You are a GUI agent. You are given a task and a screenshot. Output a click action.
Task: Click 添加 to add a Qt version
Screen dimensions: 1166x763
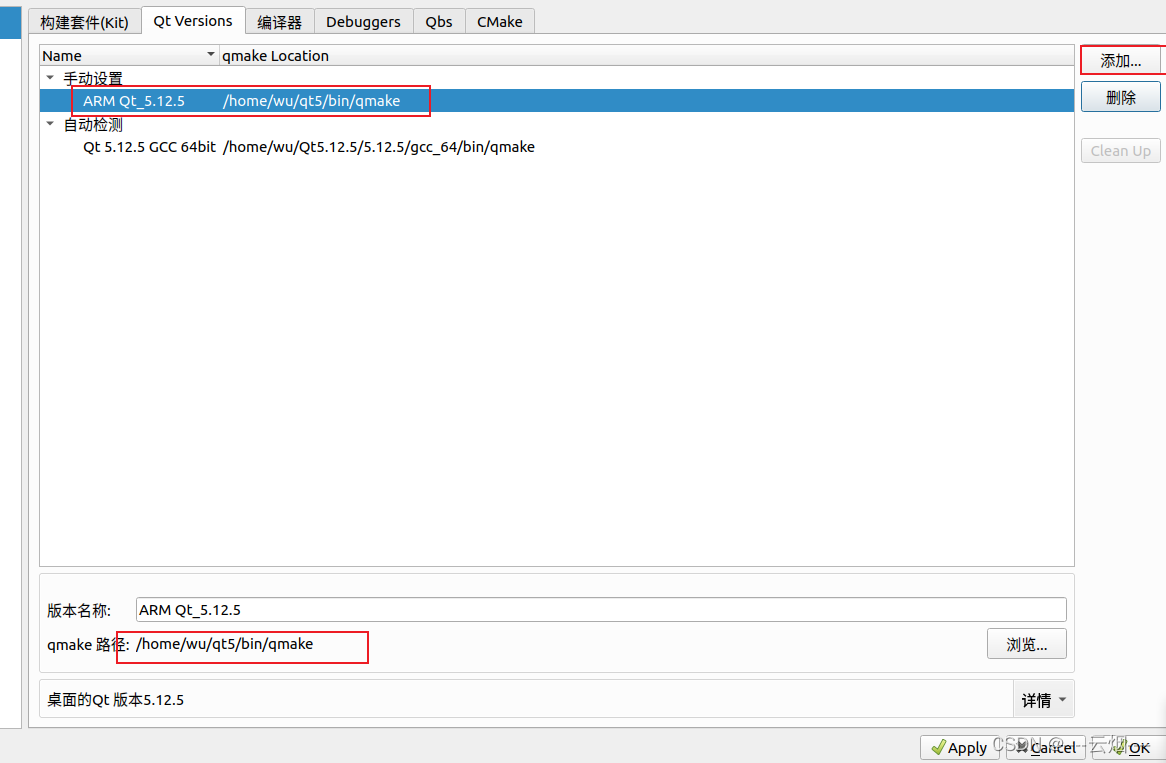[1122, 60]
